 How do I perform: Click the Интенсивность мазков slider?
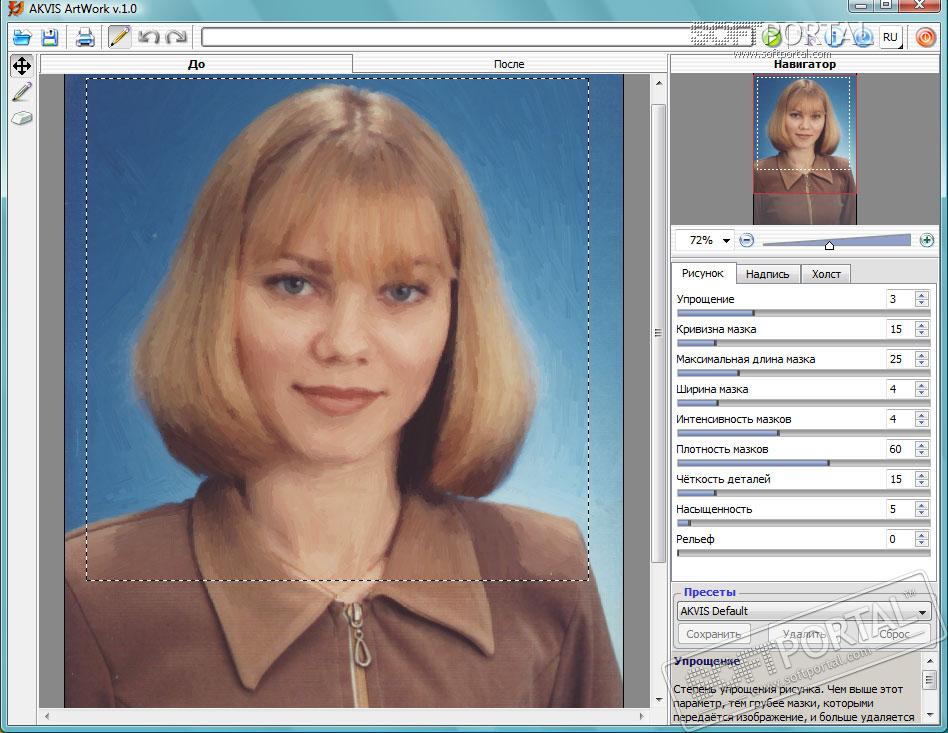pyautogui.click(x=803, y=433)
